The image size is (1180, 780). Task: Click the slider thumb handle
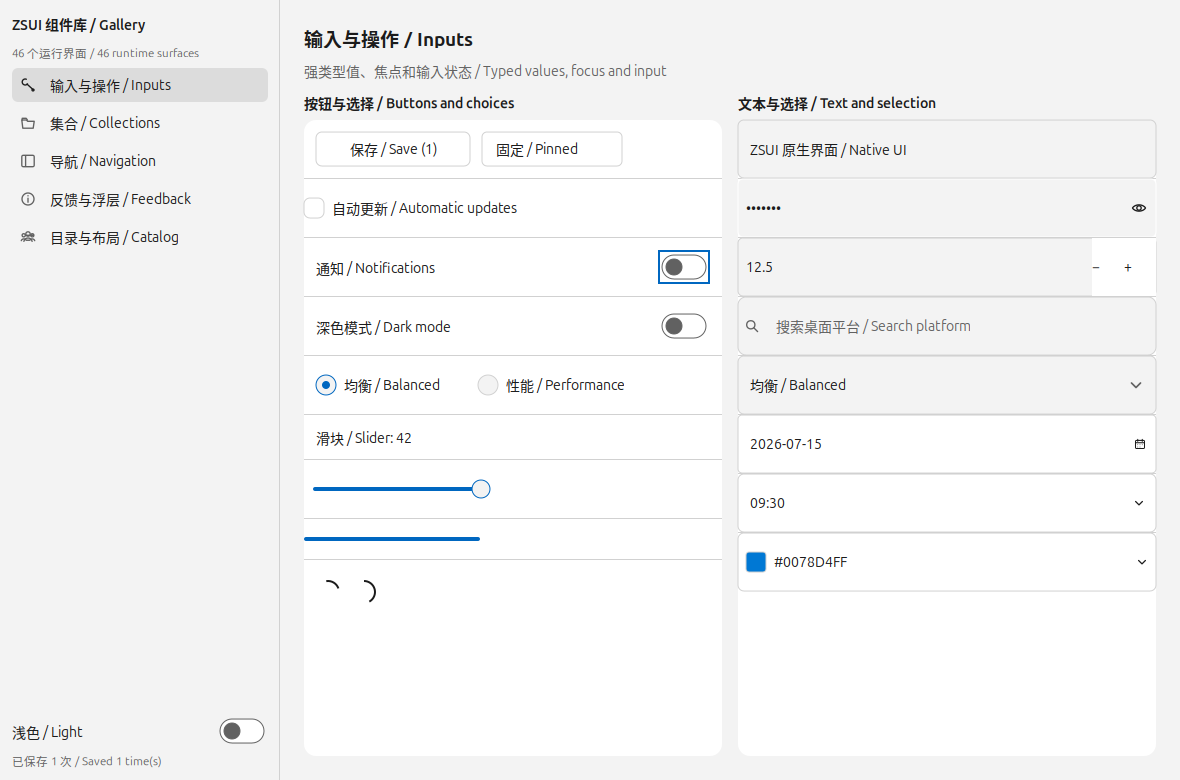(481, 489)
